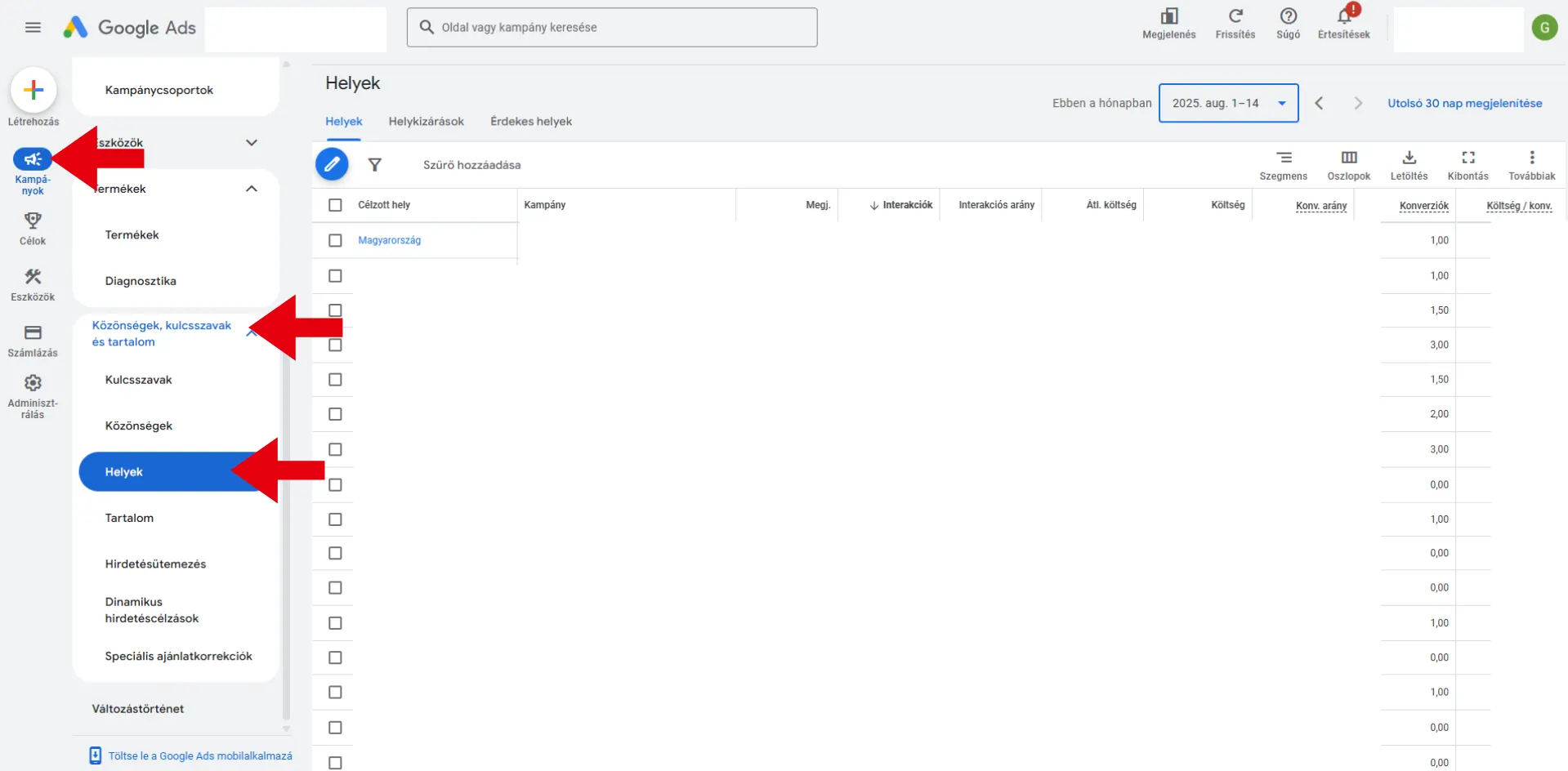Image resolution: width=1568 pixels, height=771 pixels.
Task: Open the hamburger main menu
Action: click(x=33, y=28)
